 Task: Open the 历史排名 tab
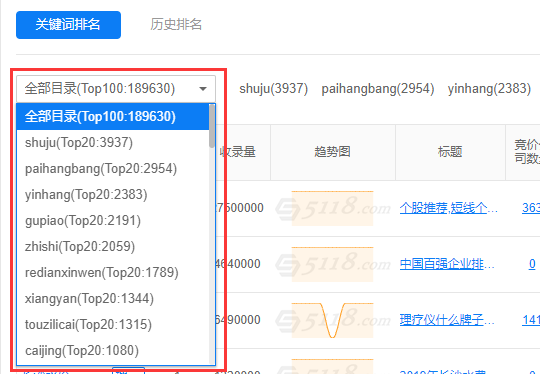176,24
